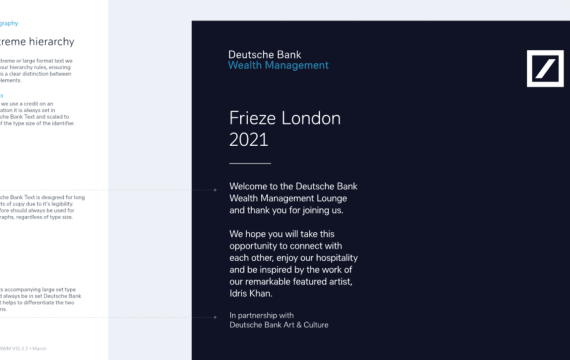This screenshot has height=360, width=570.
Task: Click the We hope you will take paragraph
Action: [x=293, y=264]
